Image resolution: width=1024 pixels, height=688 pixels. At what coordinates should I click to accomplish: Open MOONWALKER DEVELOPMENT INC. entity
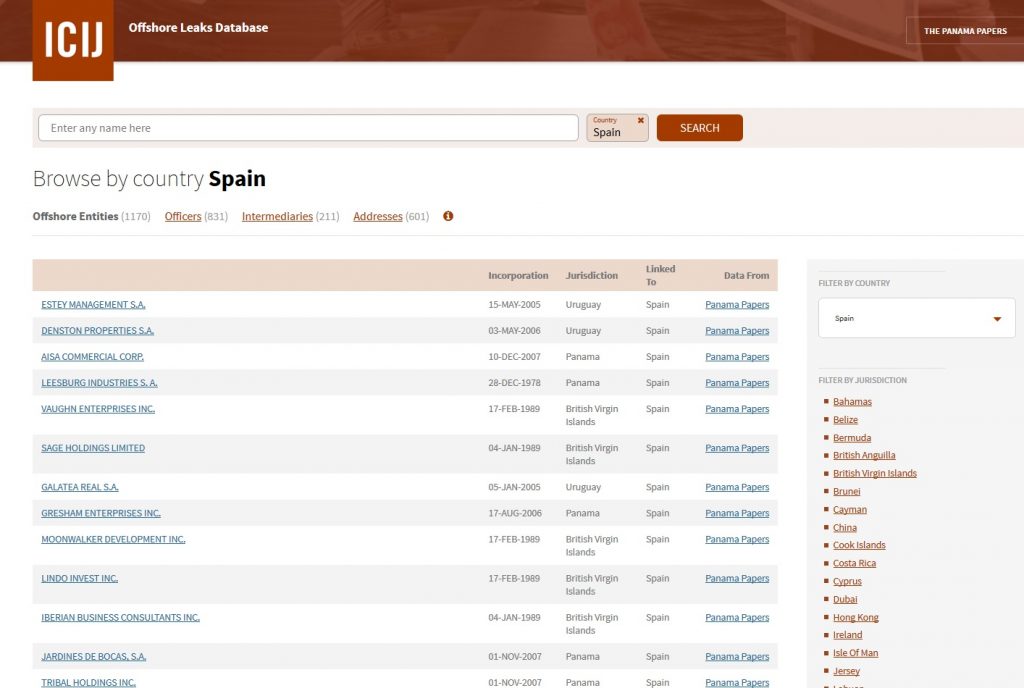click(x=113, y=539)
